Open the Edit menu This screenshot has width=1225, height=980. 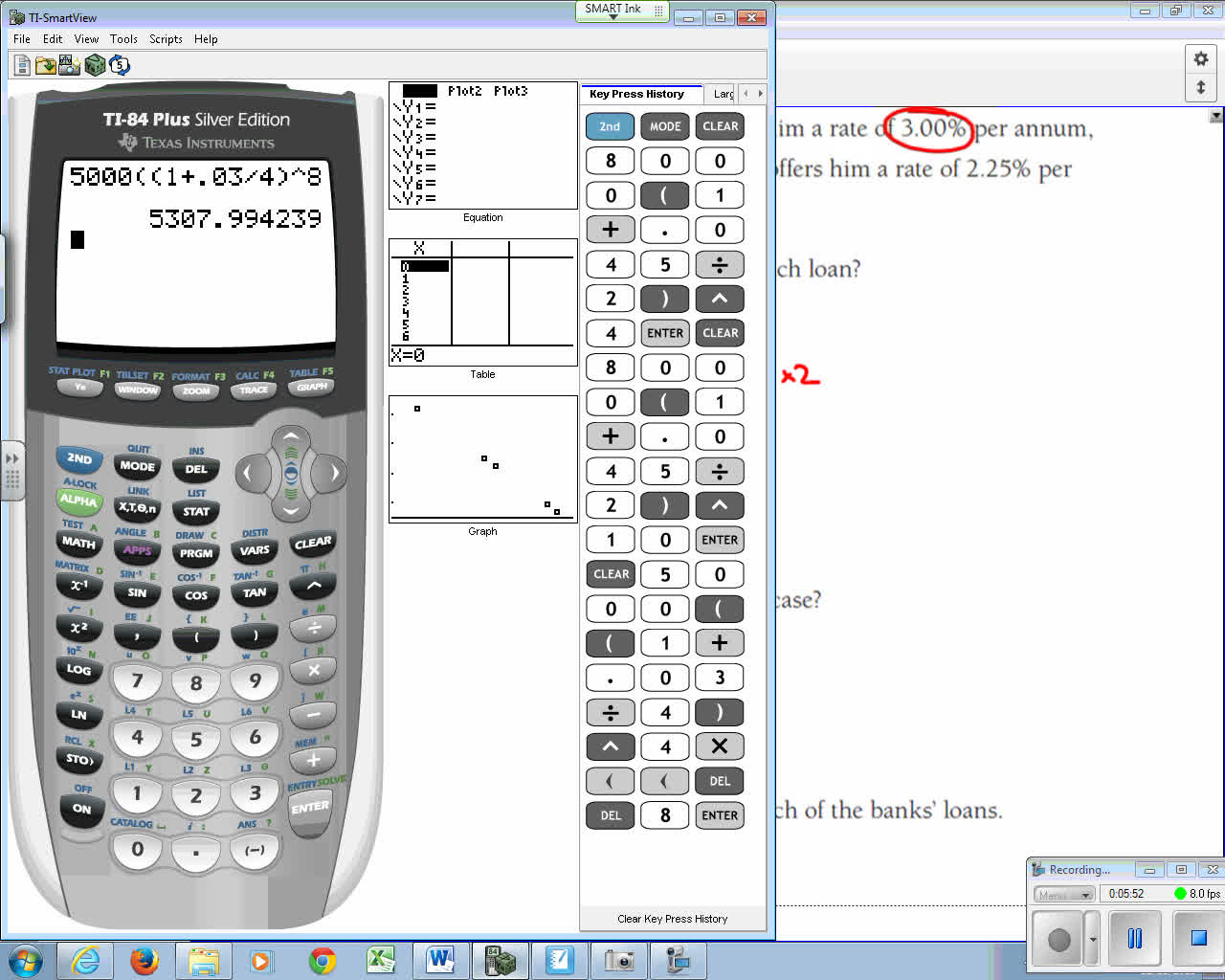pyautogui.click(x=53, y=39)
